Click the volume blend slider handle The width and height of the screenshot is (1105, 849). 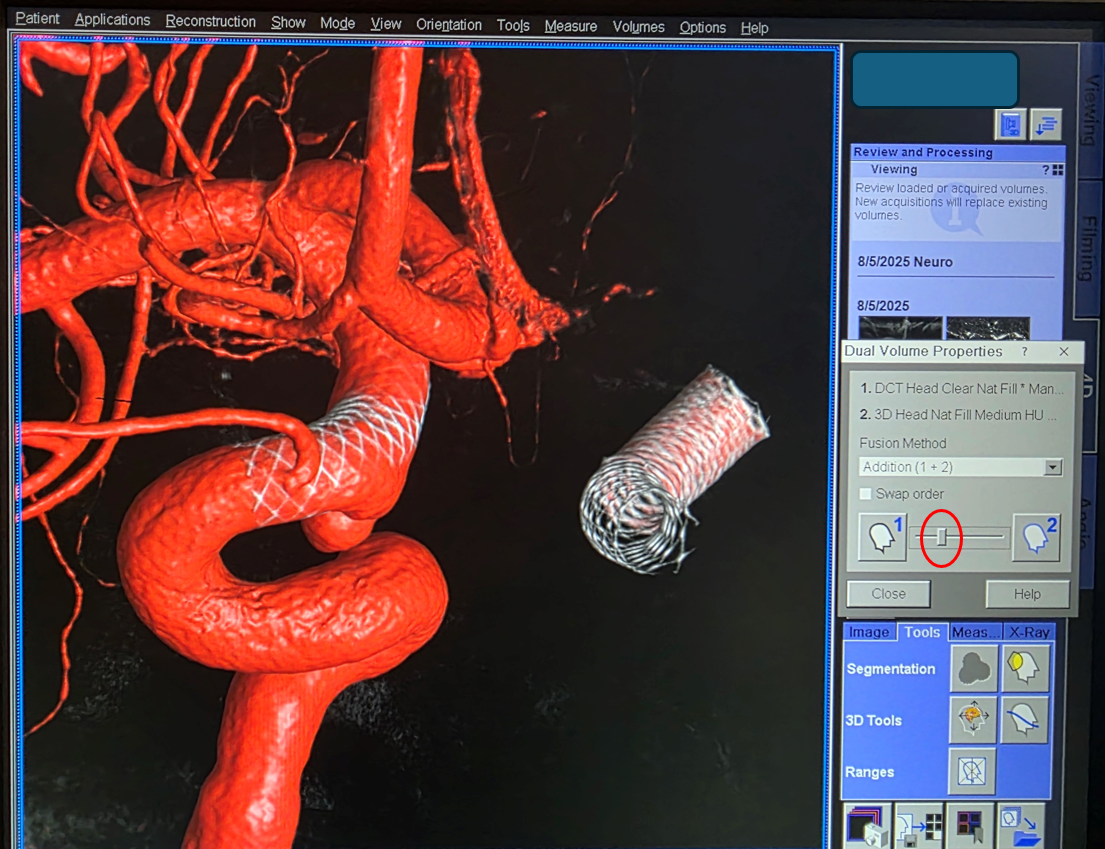(x=941, y=538)
